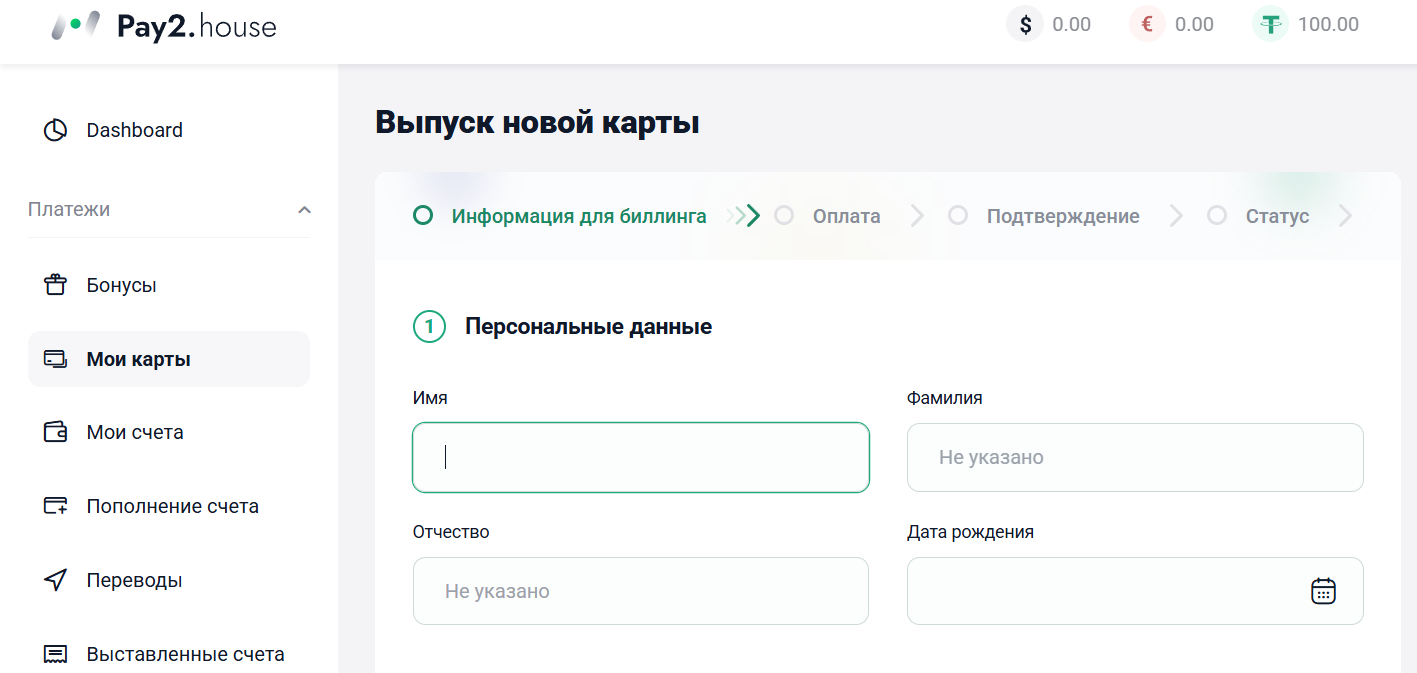Image resolution: width=1417 pixels, height=673 pixels.
Task: Click the Фамилия text field
Action: 1134,457
